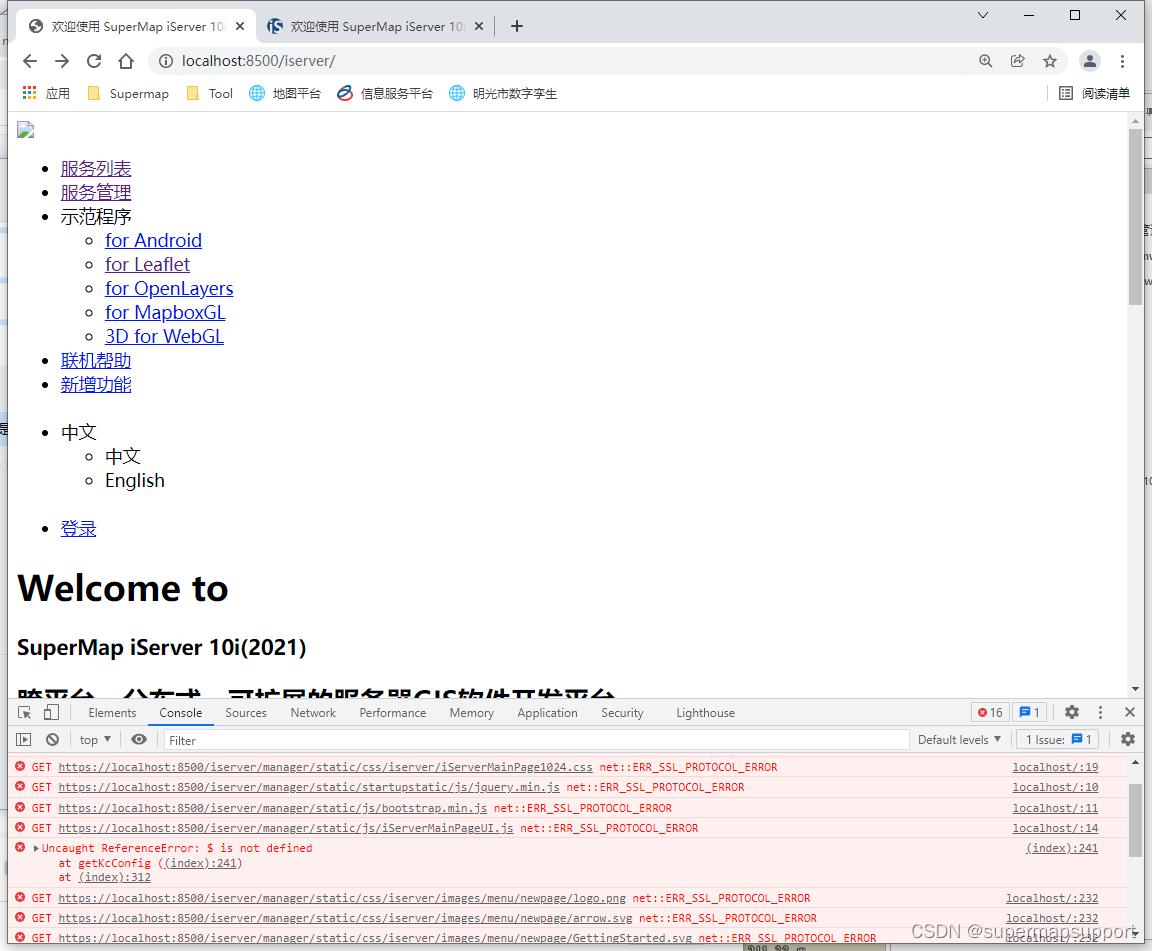The height and width of the screenshot is (951, 1152).
Task: Open console settings gear icon
Action: [1128, 739]
